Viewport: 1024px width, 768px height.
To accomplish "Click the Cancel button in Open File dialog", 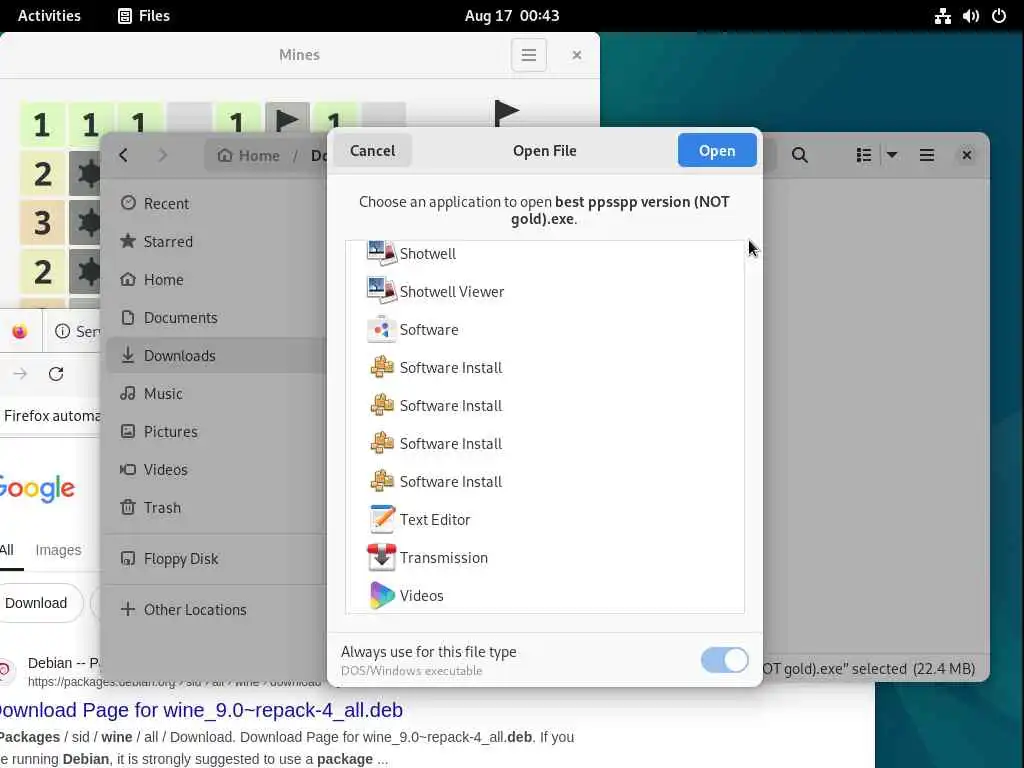I will [x=372, y=150].
